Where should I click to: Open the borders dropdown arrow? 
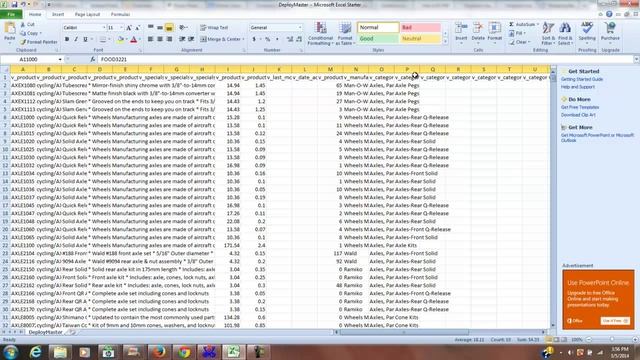(x=109, y=40)
